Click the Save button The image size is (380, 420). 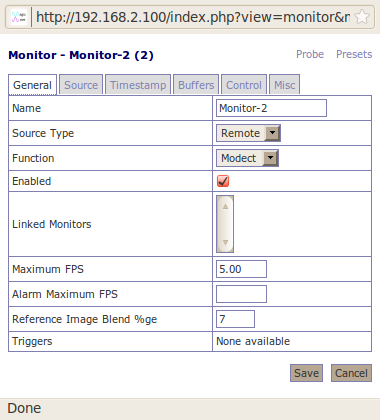[306, 373]
